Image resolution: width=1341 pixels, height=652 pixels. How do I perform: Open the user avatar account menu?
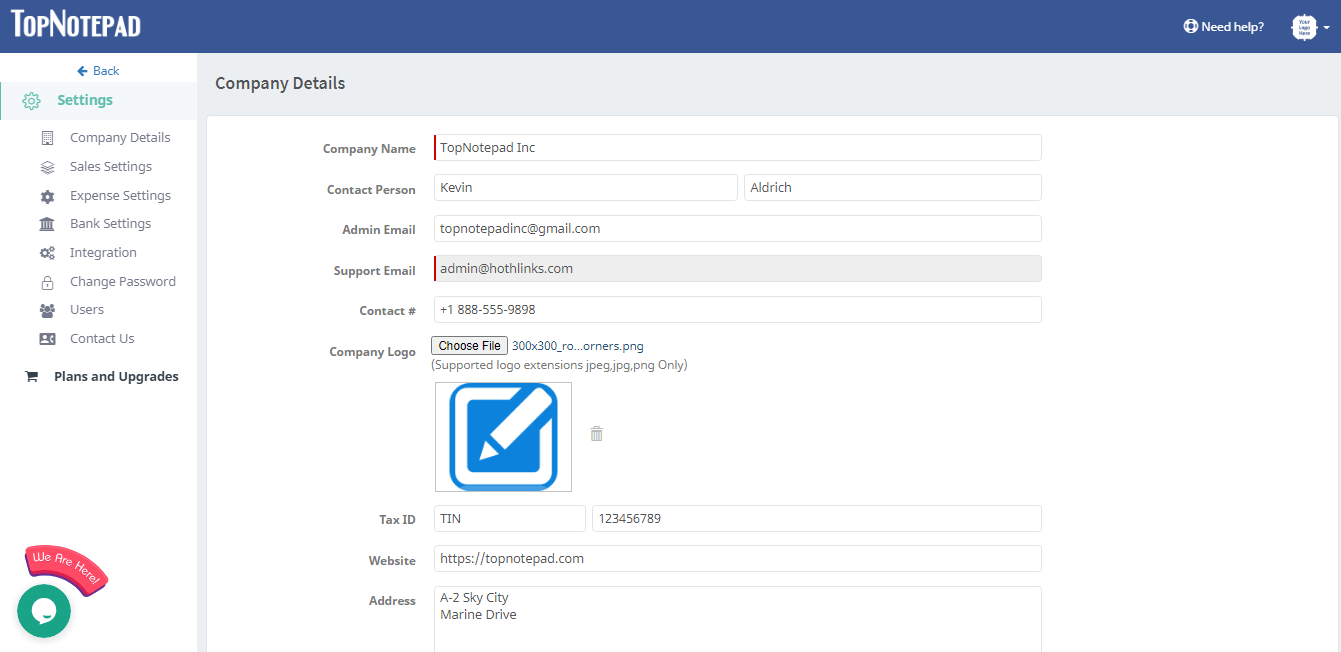[x=1310, y=27]
